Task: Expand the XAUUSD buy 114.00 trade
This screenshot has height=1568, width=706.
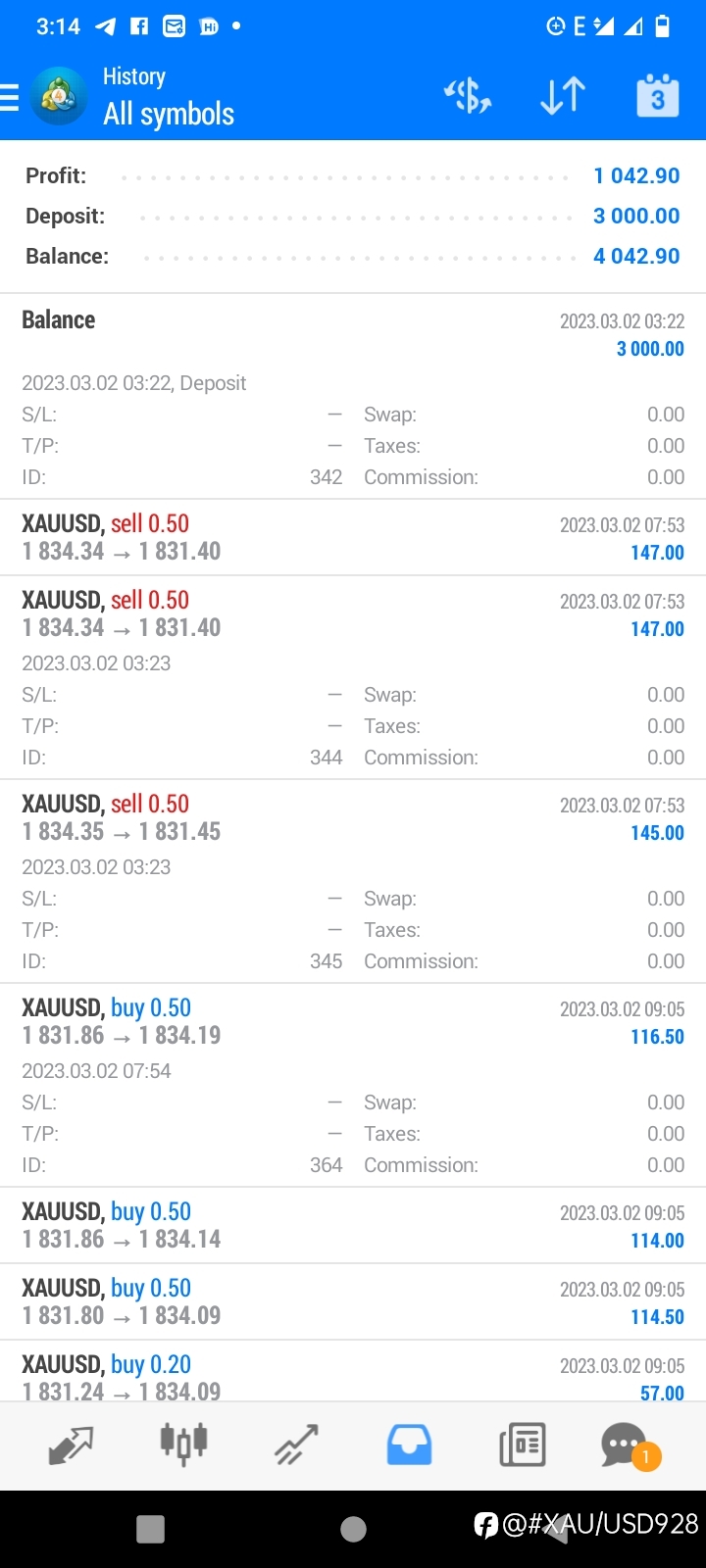Action: coord(353,1225)
